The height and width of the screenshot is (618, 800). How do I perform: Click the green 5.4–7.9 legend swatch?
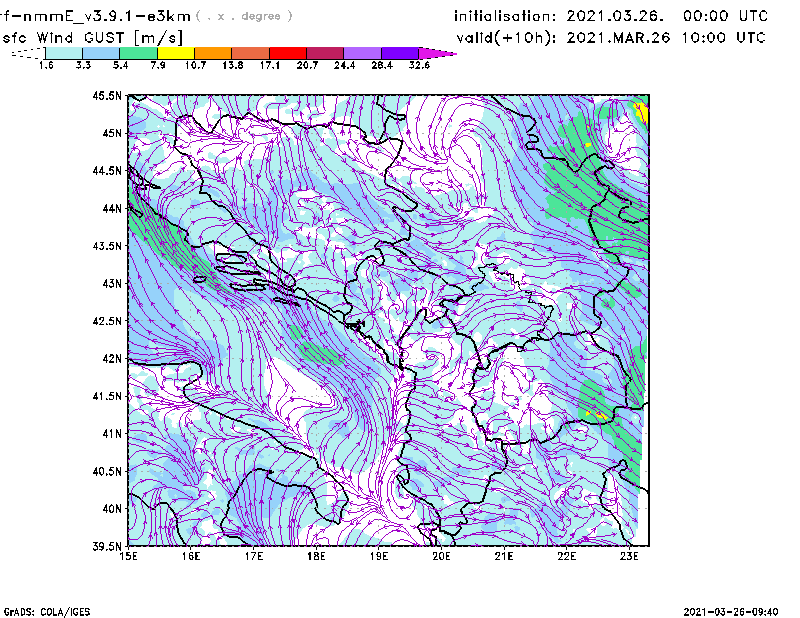138,53
